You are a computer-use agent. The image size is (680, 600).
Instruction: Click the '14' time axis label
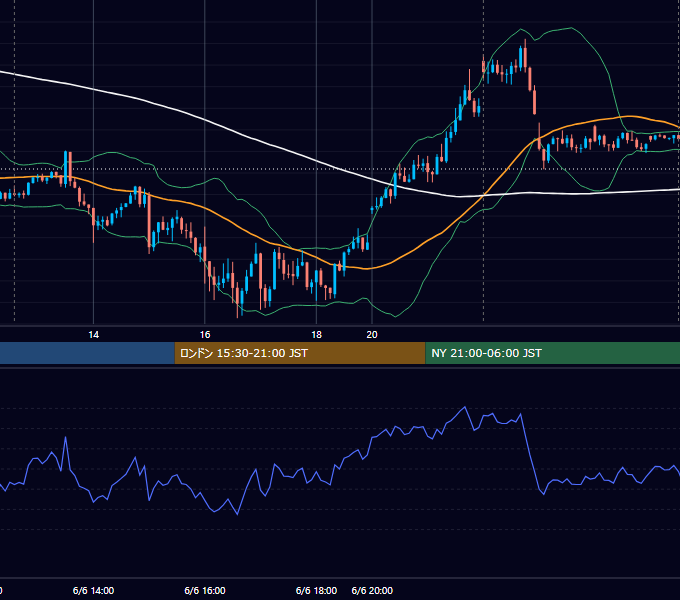coord(93,335)
